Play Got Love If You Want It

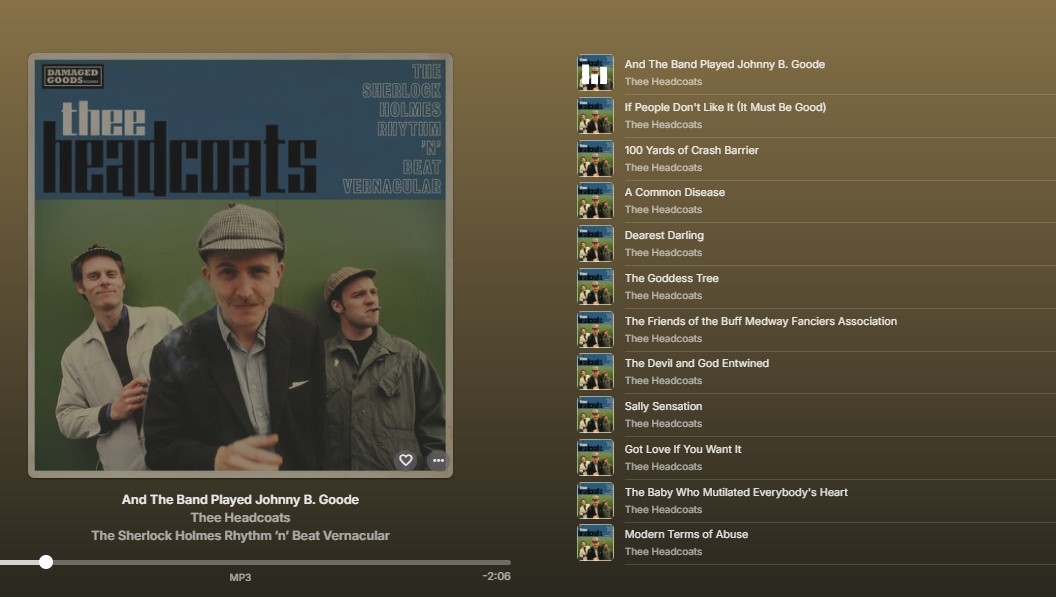[683, 449]
